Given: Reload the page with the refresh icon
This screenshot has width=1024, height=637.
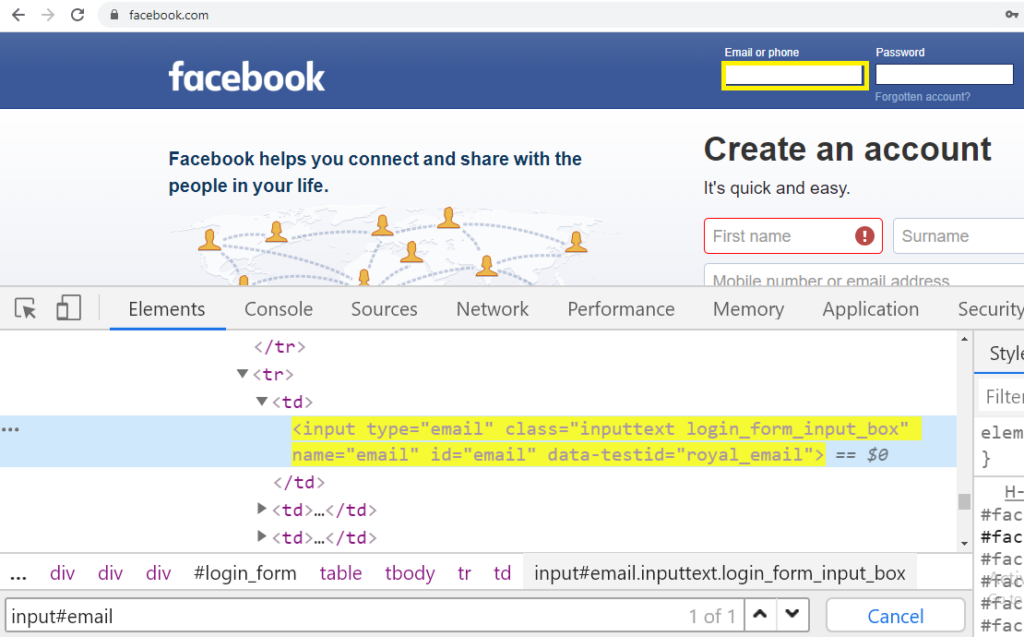Looking at the screenshot, I should point(77,14).
